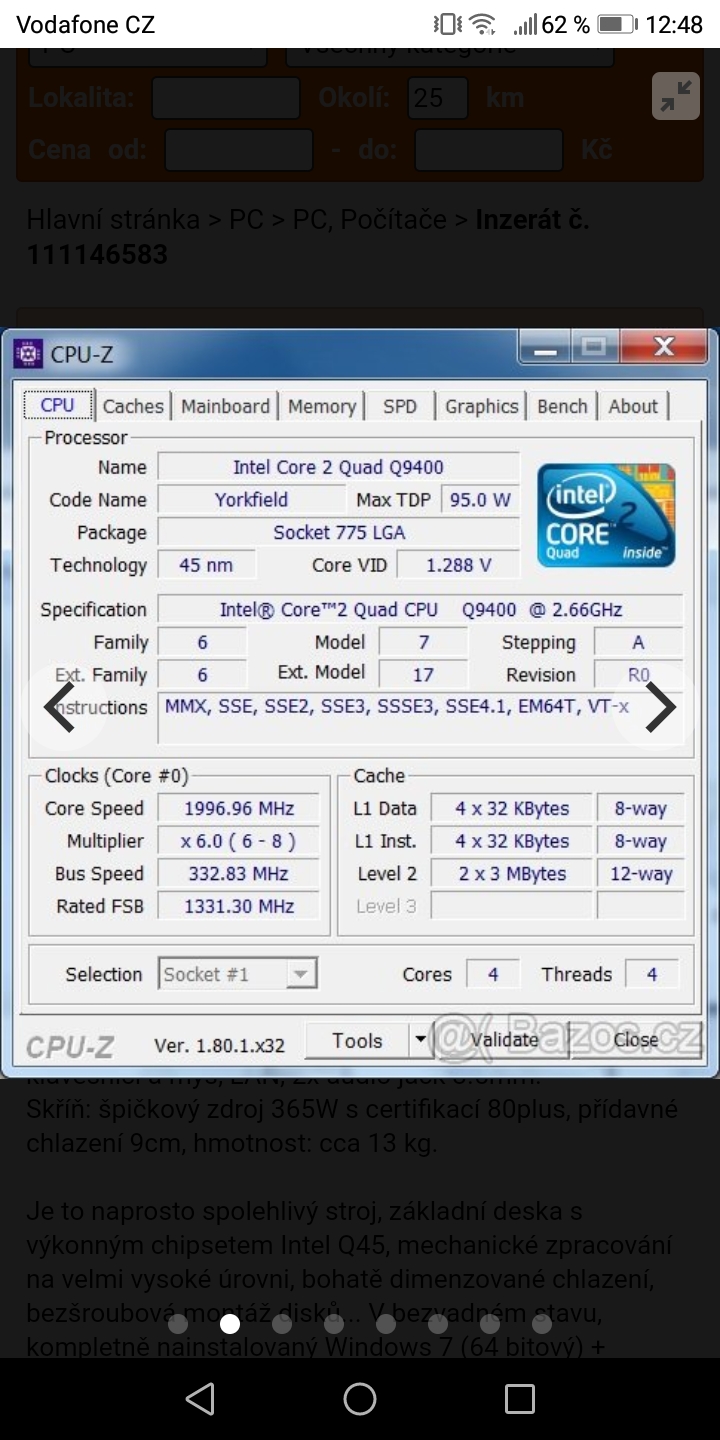Select the third gallery pagination dot
This screenshot has height=1440, width=720.
click(282, 1325)
